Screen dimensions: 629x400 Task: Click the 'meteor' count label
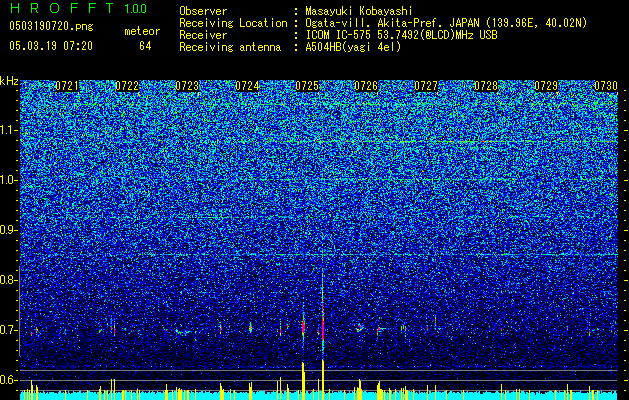tap(142, 31)
